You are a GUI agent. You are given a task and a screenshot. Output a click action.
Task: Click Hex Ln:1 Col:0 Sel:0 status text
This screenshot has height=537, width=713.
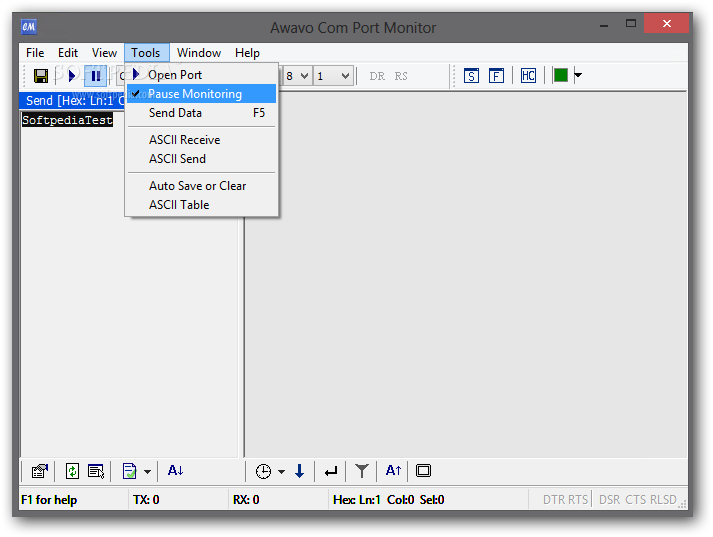pos(389,500)
